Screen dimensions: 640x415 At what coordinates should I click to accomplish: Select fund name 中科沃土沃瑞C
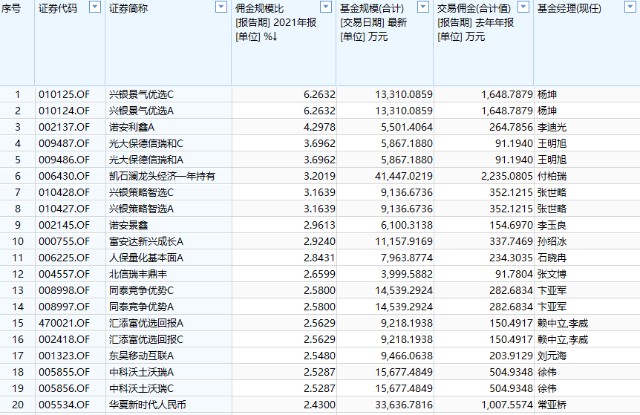pyautogui.click(x=141, y=388)
